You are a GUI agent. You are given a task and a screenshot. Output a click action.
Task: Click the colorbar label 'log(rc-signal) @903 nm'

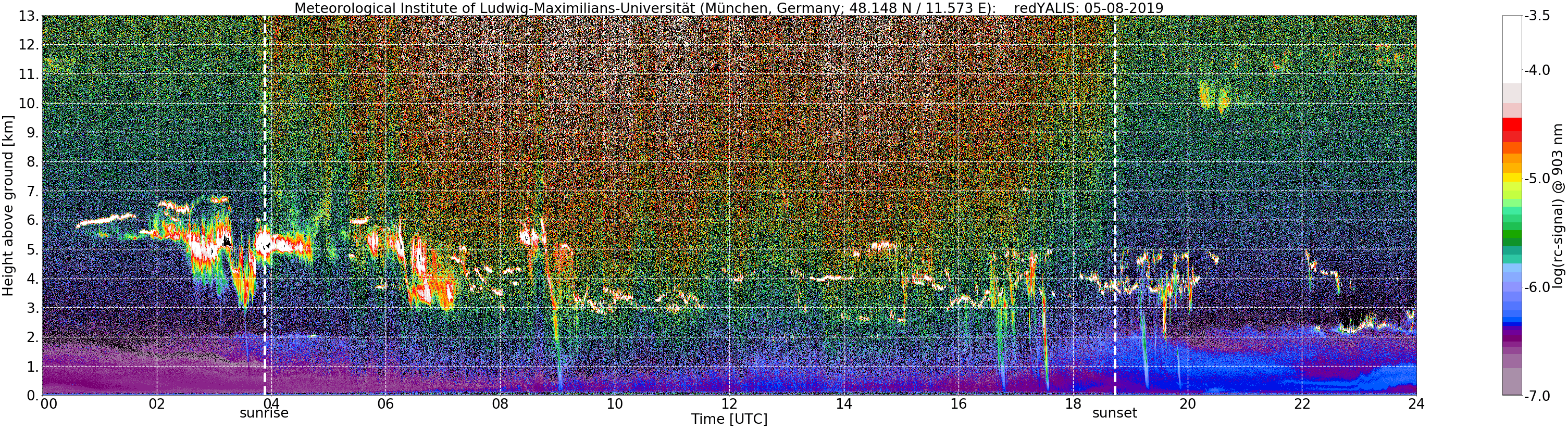(x=1558, y=206)
